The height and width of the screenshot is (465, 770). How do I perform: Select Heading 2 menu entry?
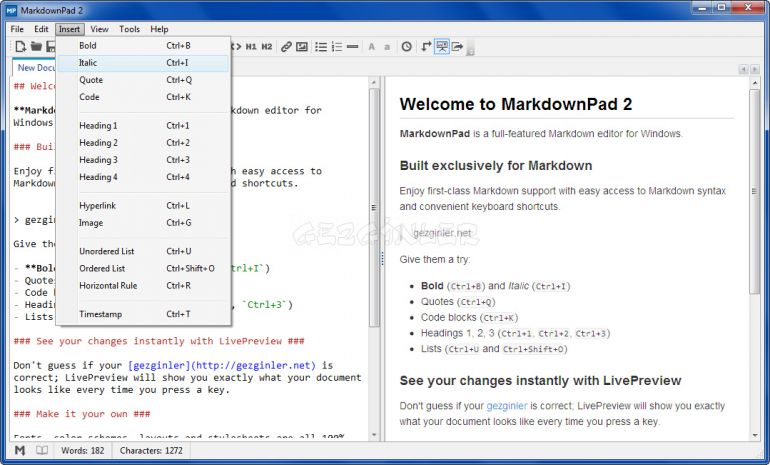click(x=143, y=143)
